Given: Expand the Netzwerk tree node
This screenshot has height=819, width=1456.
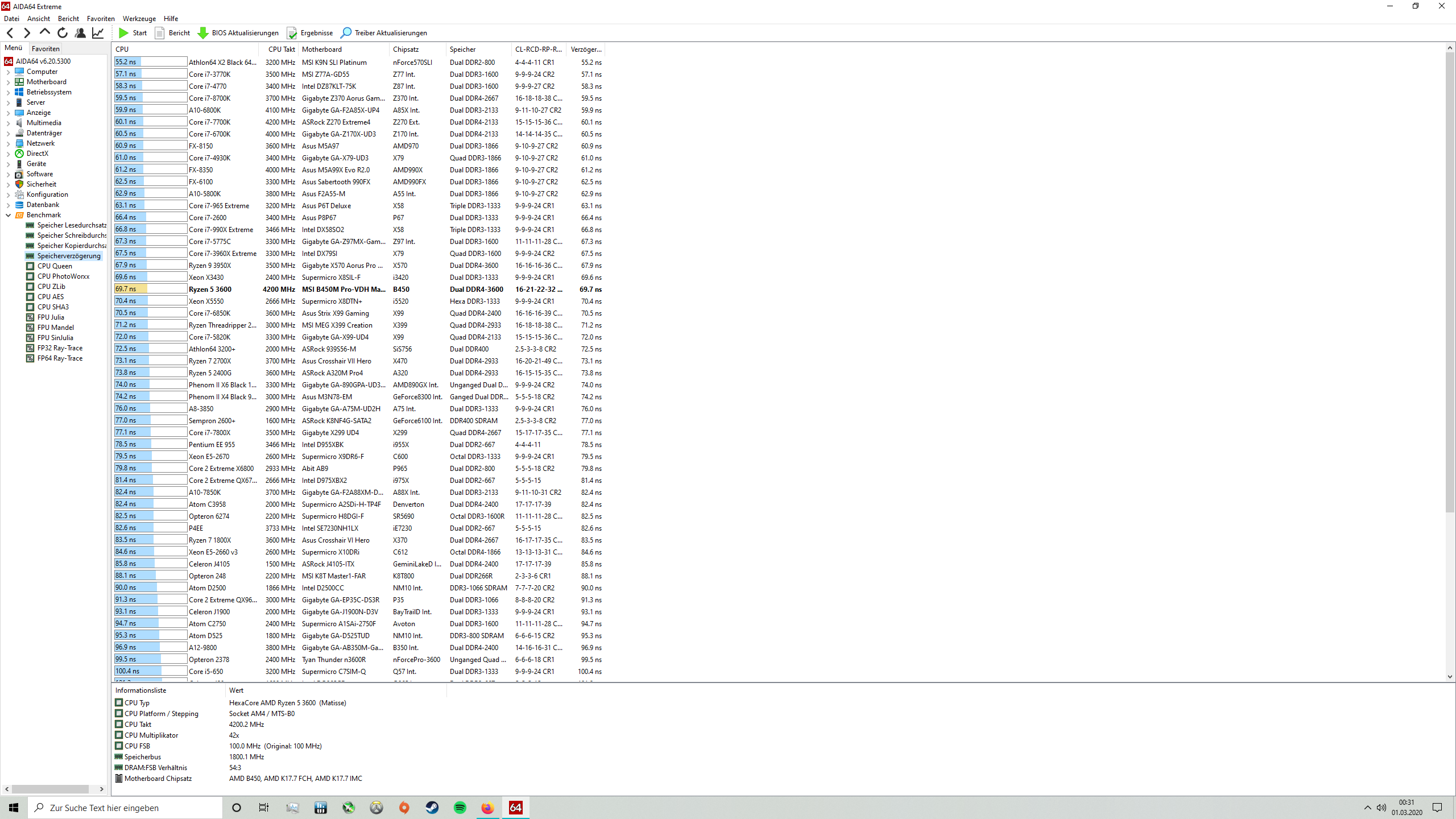Looking at the screenshot, I should click(9, 143).
